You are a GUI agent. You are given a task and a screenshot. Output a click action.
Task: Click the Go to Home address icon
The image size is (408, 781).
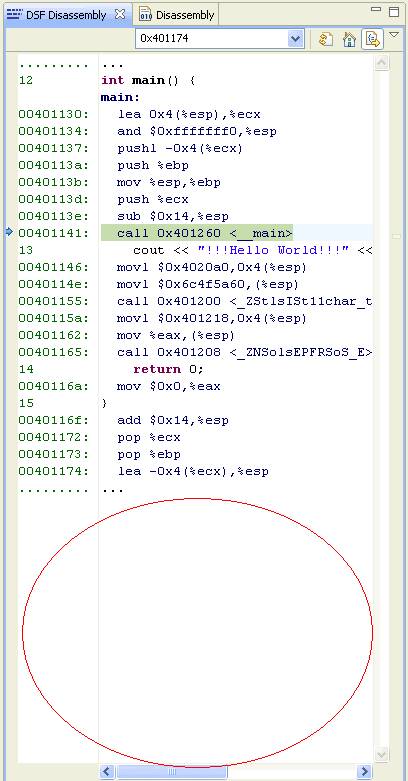pyautogui.click(x=350, y=39)
